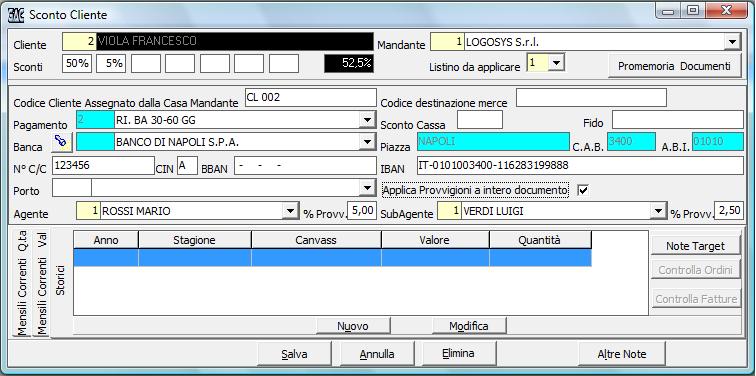Switch to the Mensili Correnti Val tab
The width and height of the screenshot is (756, 376).
click(42, 283)
